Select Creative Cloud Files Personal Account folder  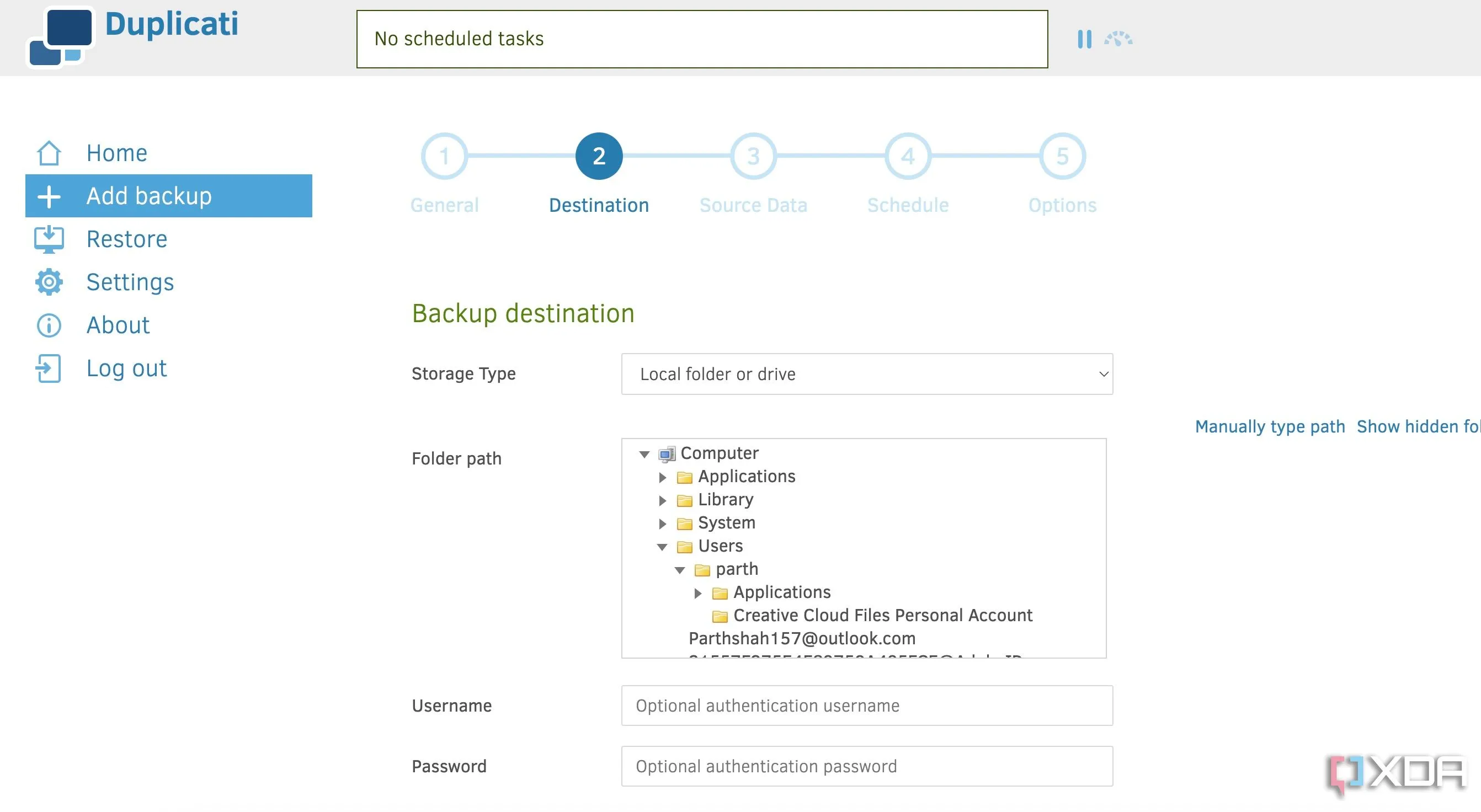tap(882, 616)
